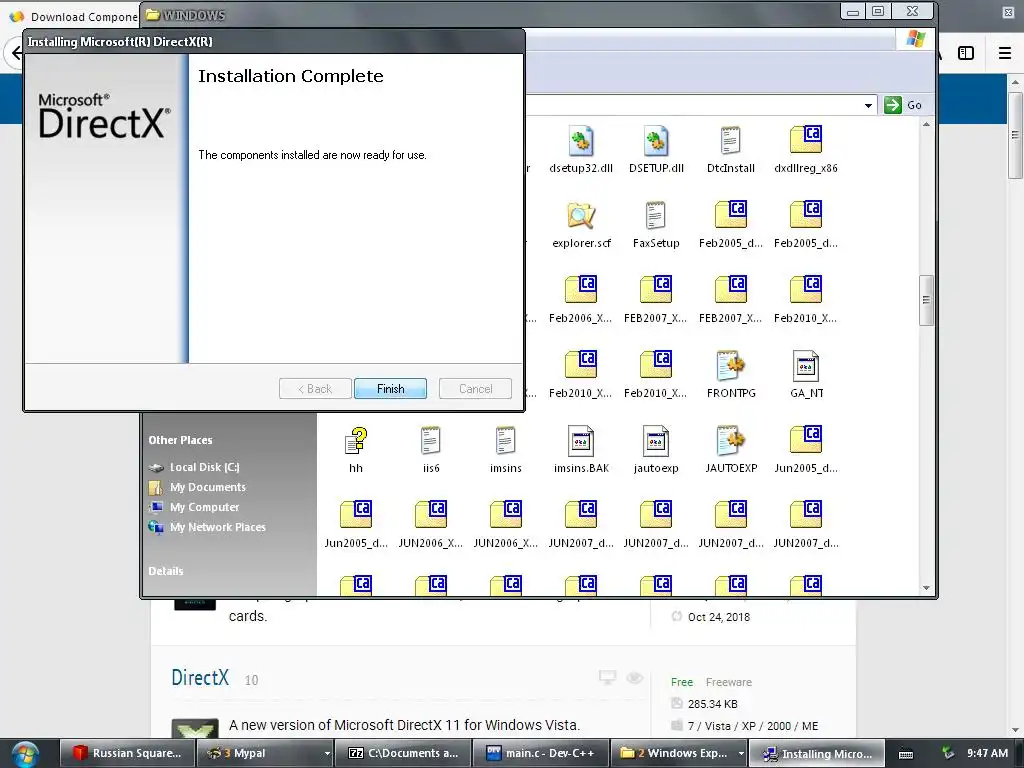Switch to Russian Square taskbar item

pyautogui.click(x=128, y=753)
